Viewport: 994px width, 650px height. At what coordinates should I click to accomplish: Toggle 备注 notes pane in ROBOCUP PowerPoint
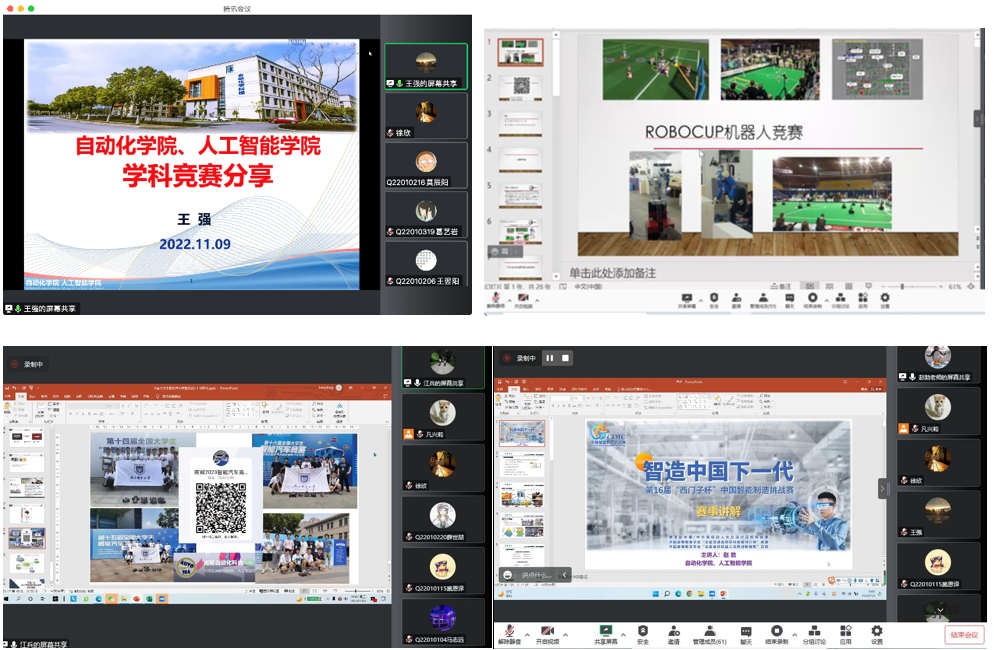(782, 286)
